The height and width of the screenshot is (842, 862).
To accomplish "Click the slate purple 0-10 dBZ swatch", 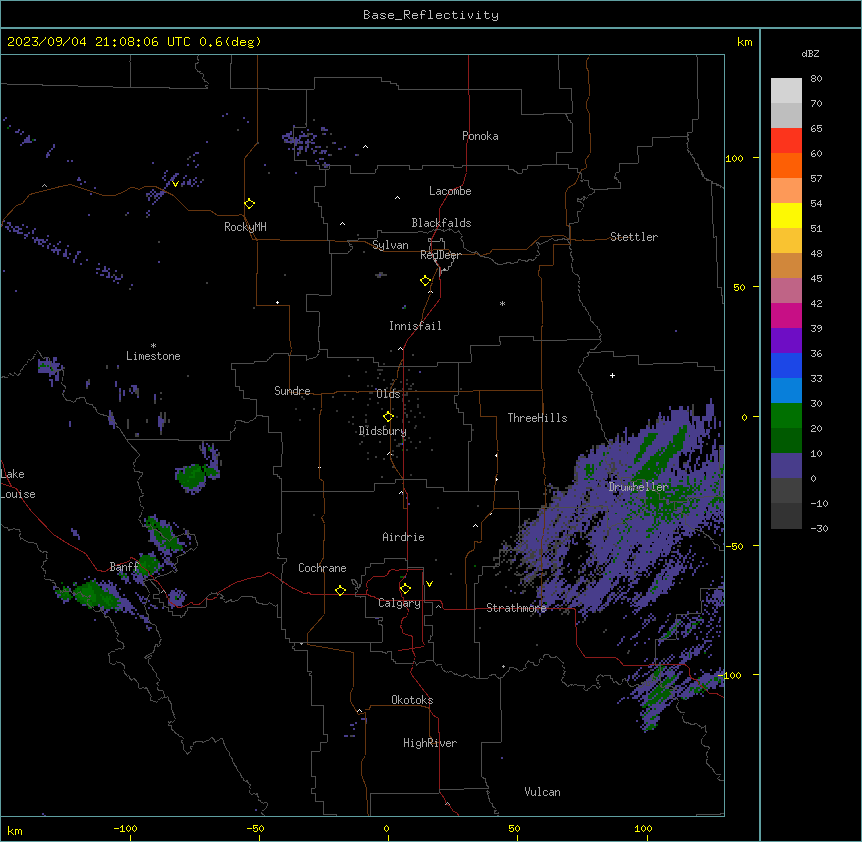I will point(786,466).
